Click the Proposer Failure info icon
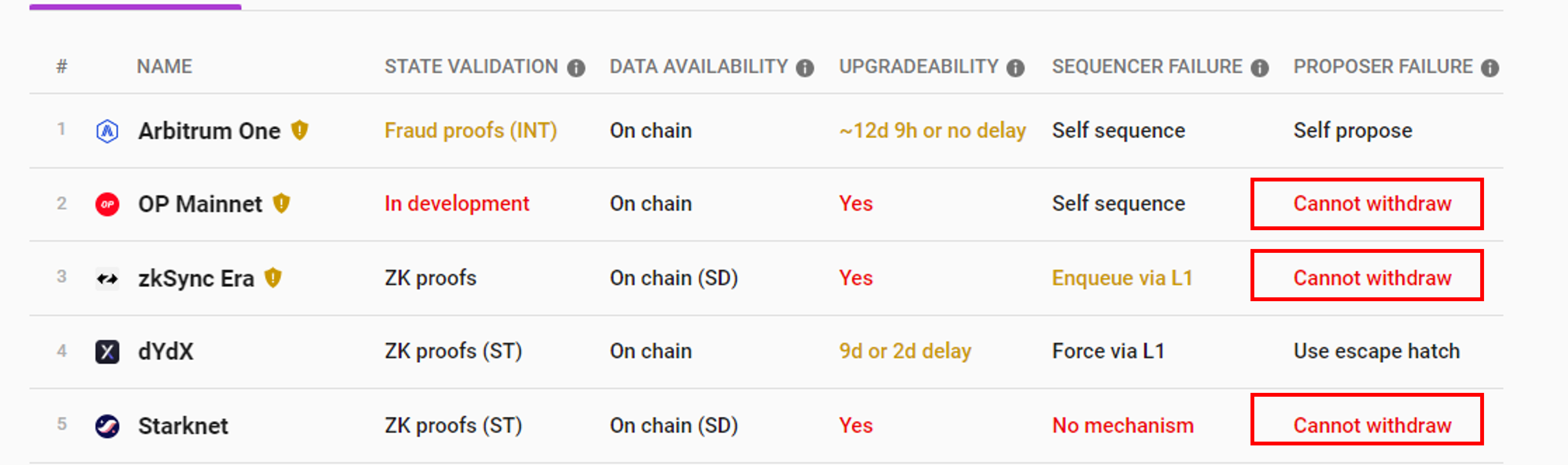The height and width of the screenshot is (465, 1568). click(x=1489, y=68)
